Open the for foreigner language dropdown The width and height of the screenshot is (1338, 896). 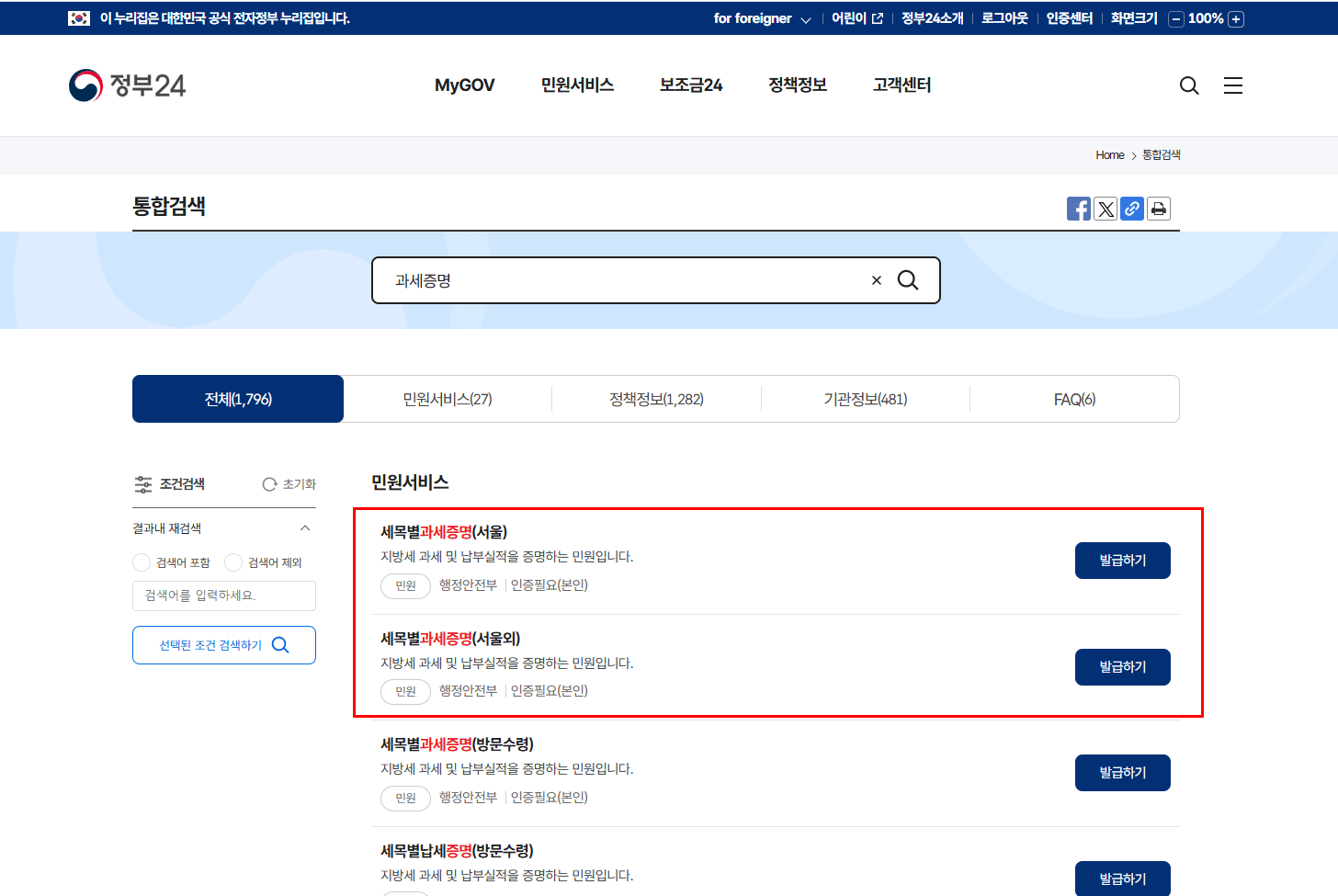tap(762, 17)
